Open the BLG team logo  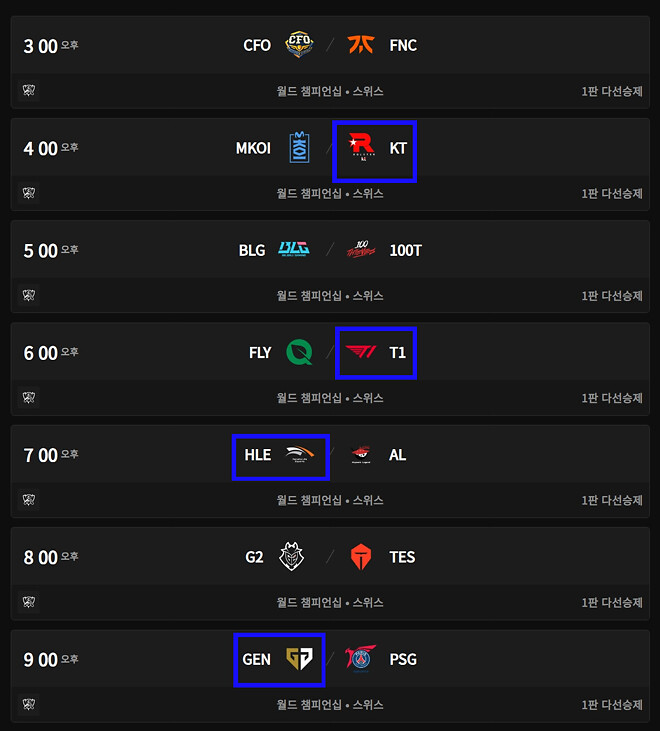(x=295, y=250)
